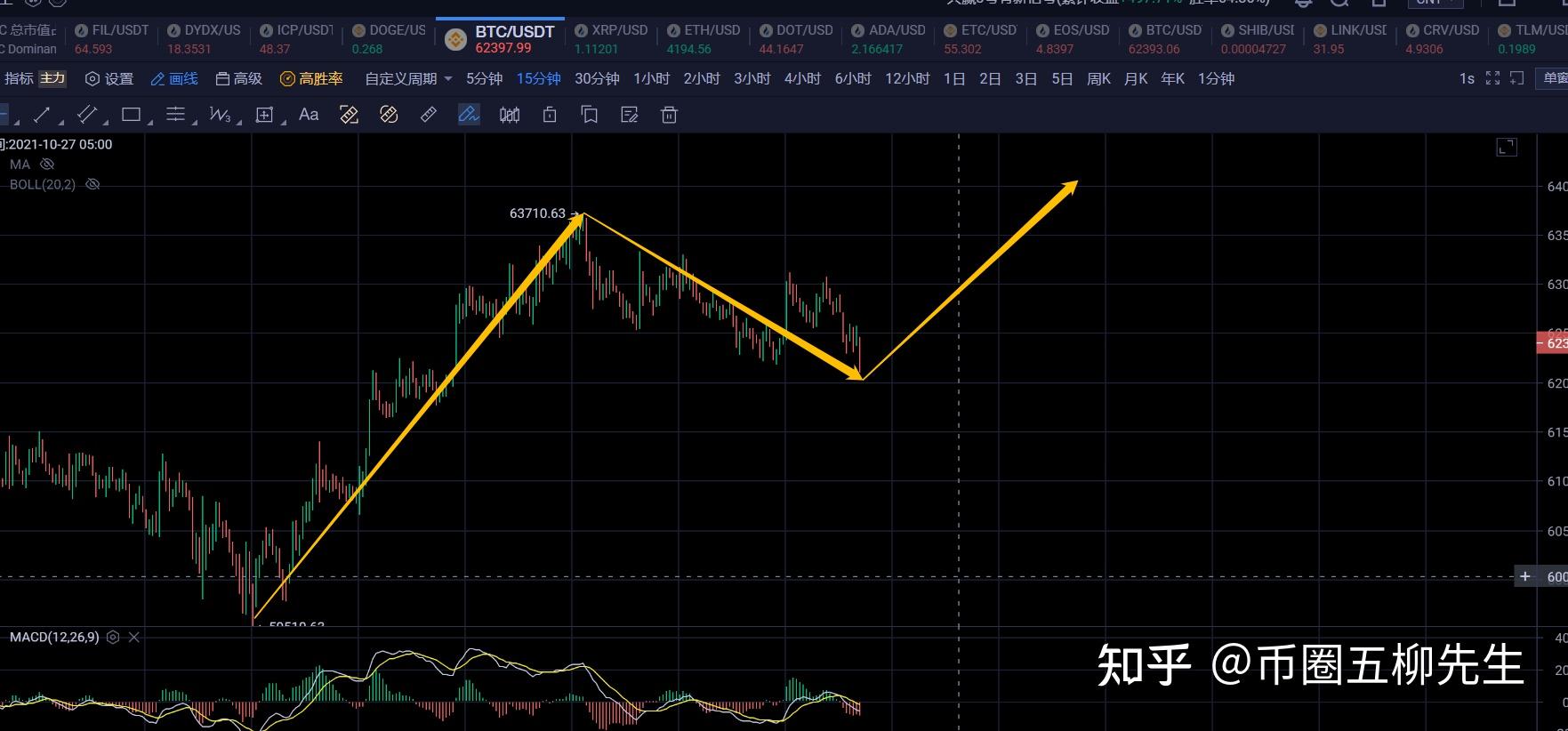
Task: Select the 1分钟 timeframe
Action: pyautogui.click(x=1216, y=79)
